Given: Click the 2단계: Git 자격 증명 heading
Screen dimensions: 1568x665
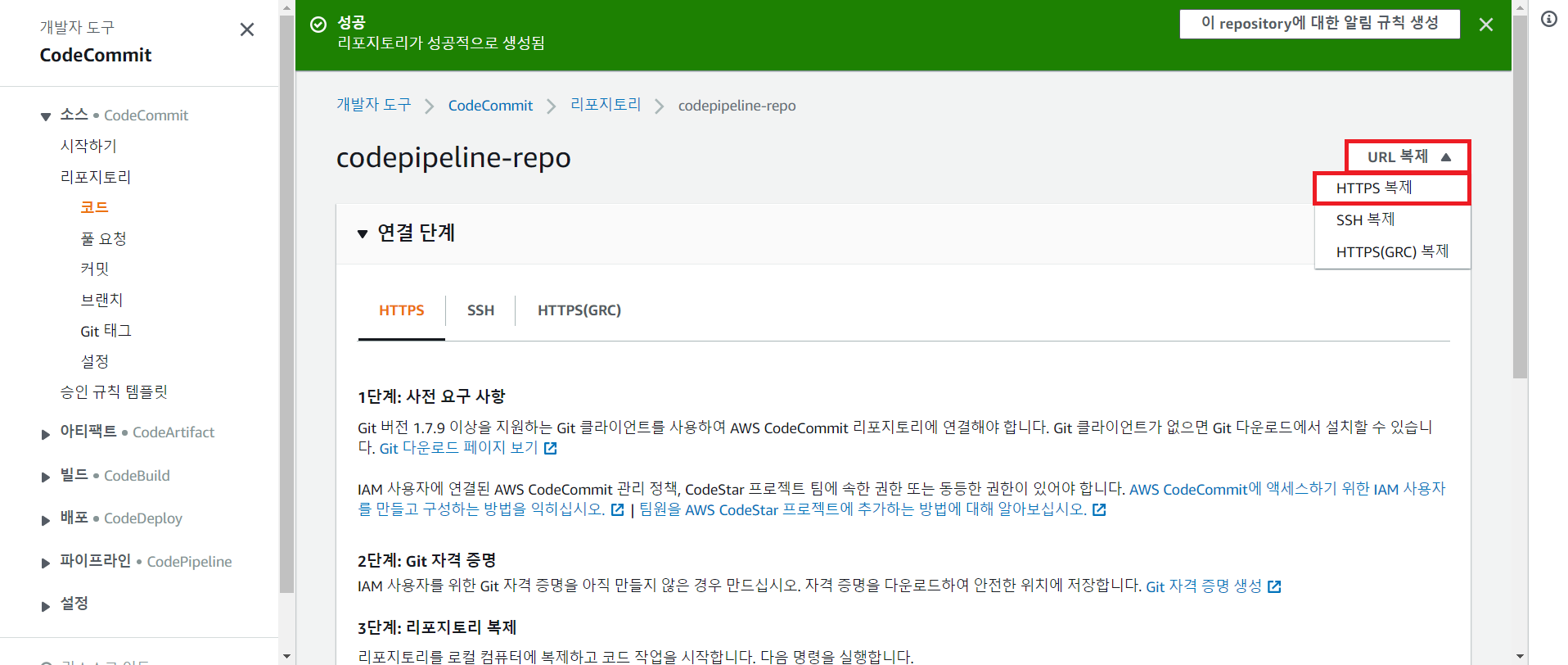Looking at the screenshot, I should 426,560.
